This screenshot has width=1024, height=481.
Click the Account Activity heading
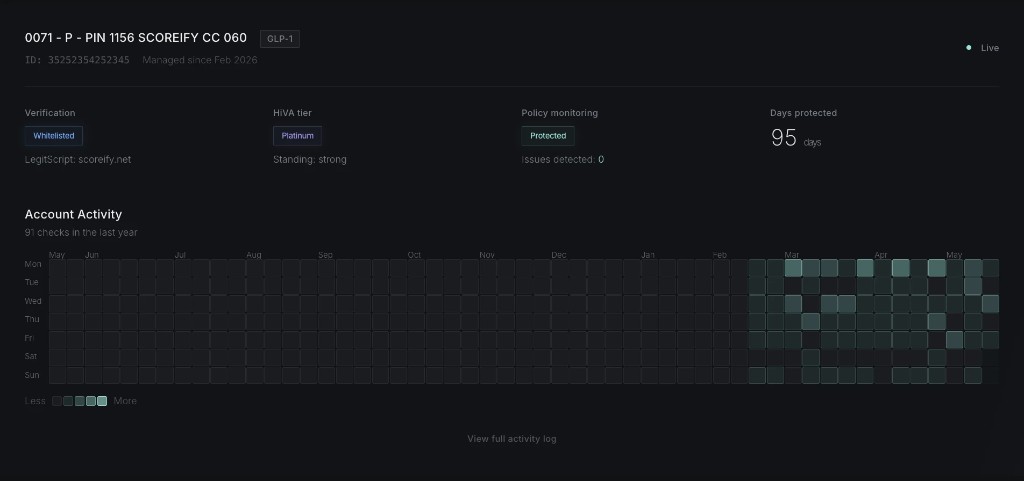(x=73, y=214)
